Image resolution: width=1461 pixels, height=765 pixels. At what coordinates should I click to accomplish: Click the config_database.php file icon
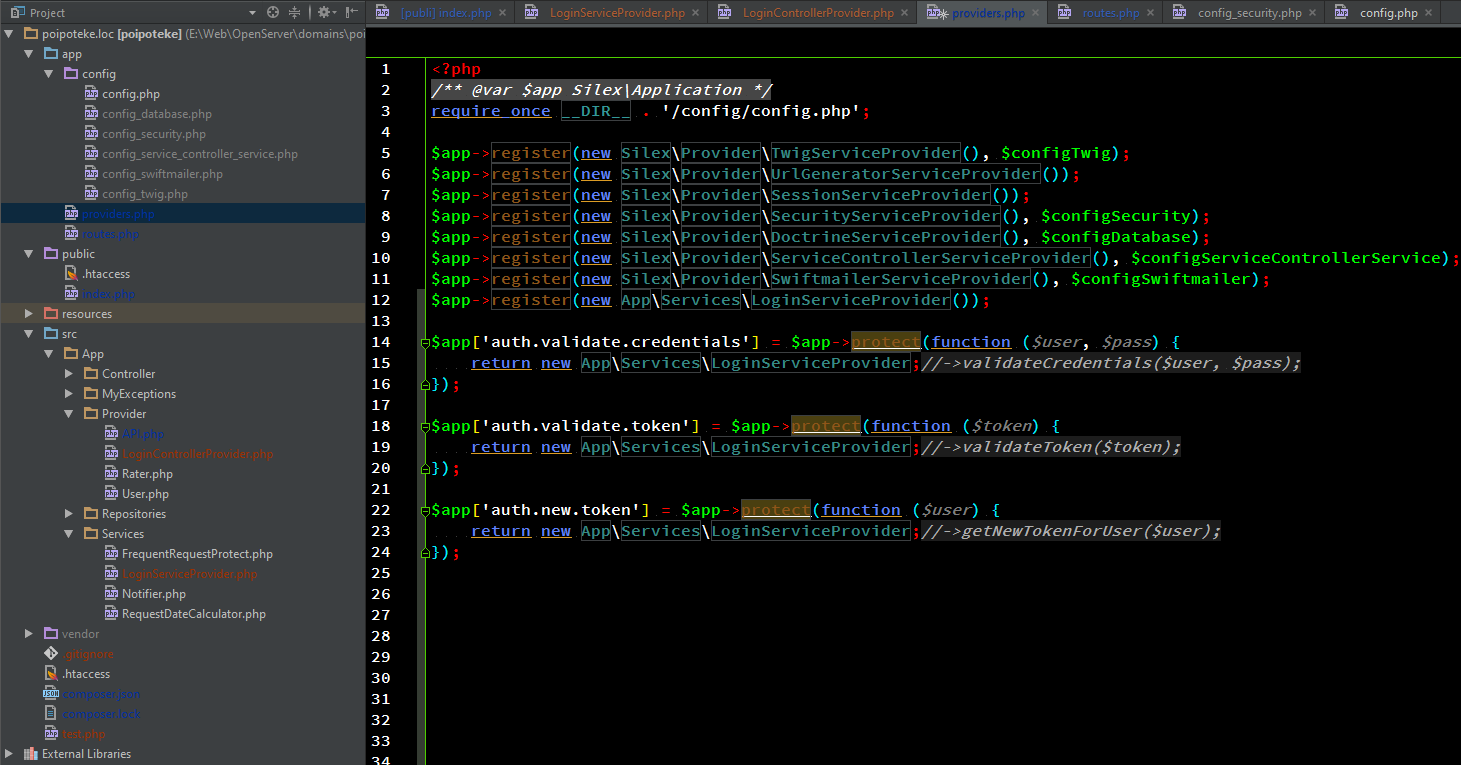(91, 114)
